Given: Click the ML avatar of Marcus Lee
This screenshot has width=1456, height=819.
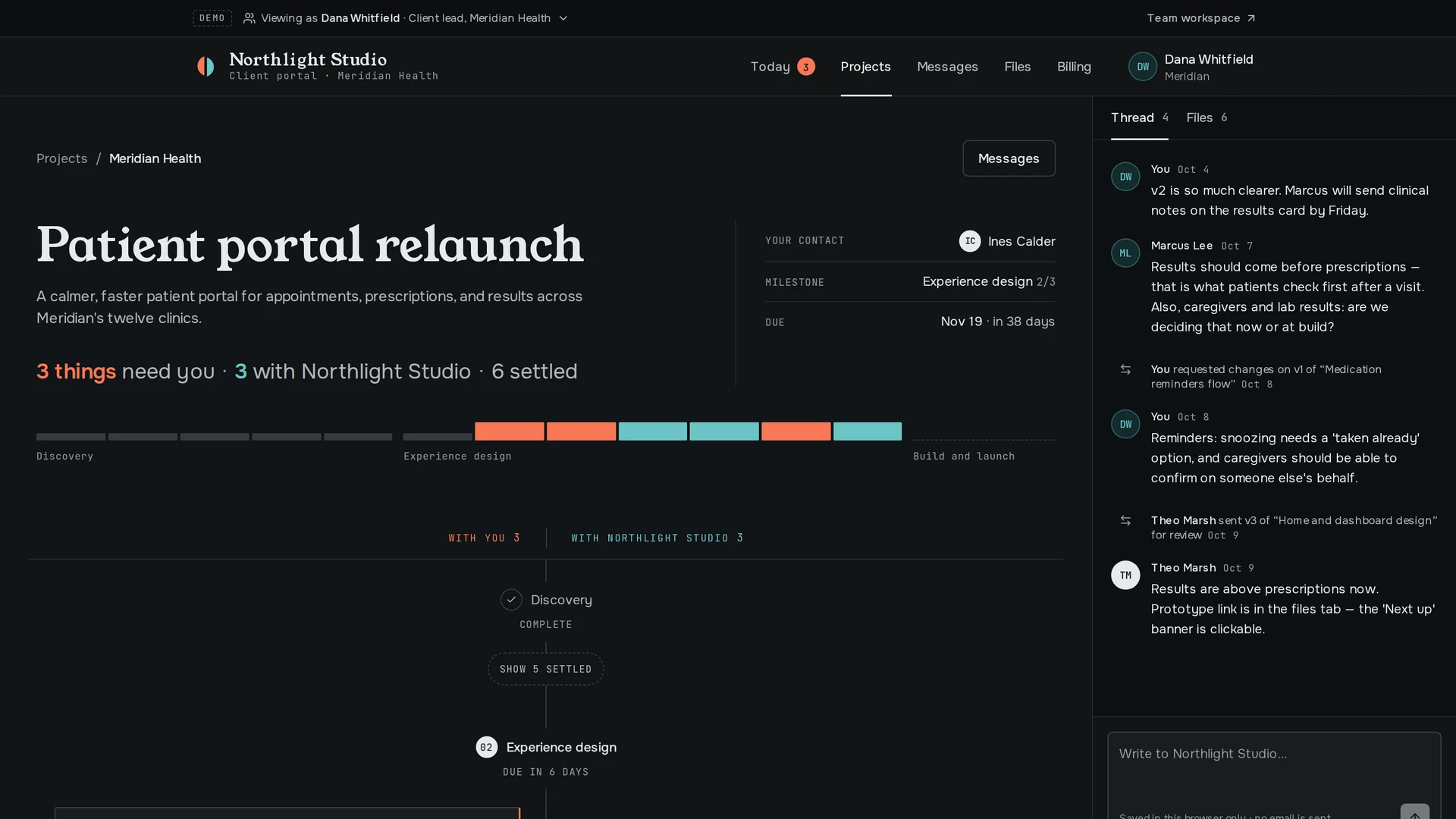Looking at the screenshot, I should pyautogui.click(x=1125, y=253).
